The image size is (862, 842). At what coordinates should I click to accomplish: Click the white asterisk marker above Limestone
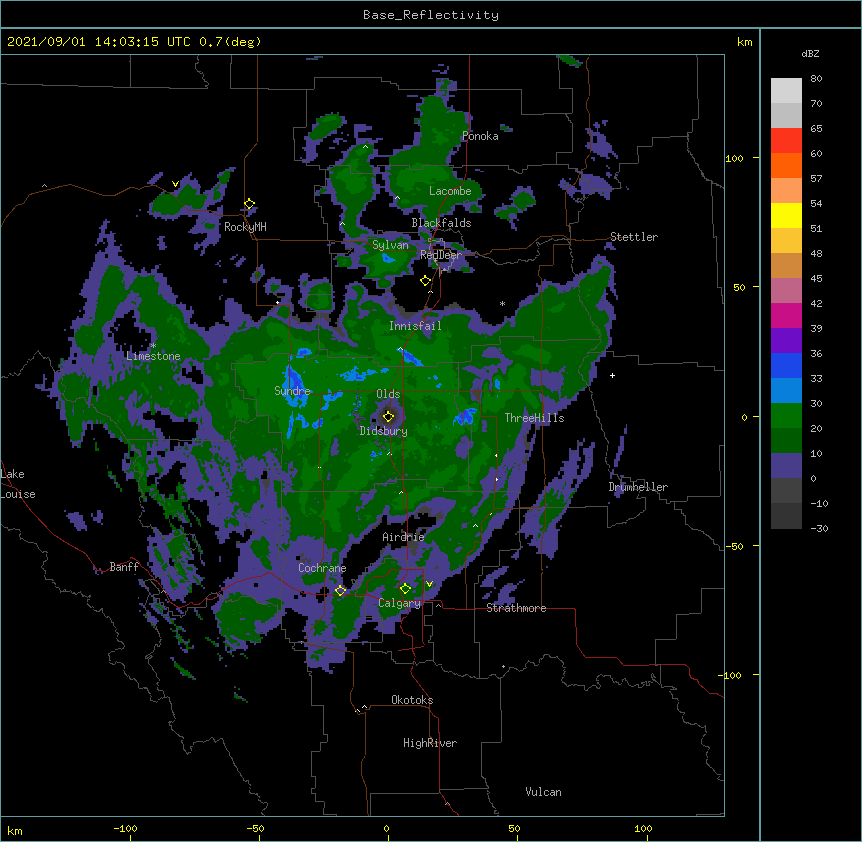click(153, 346)
